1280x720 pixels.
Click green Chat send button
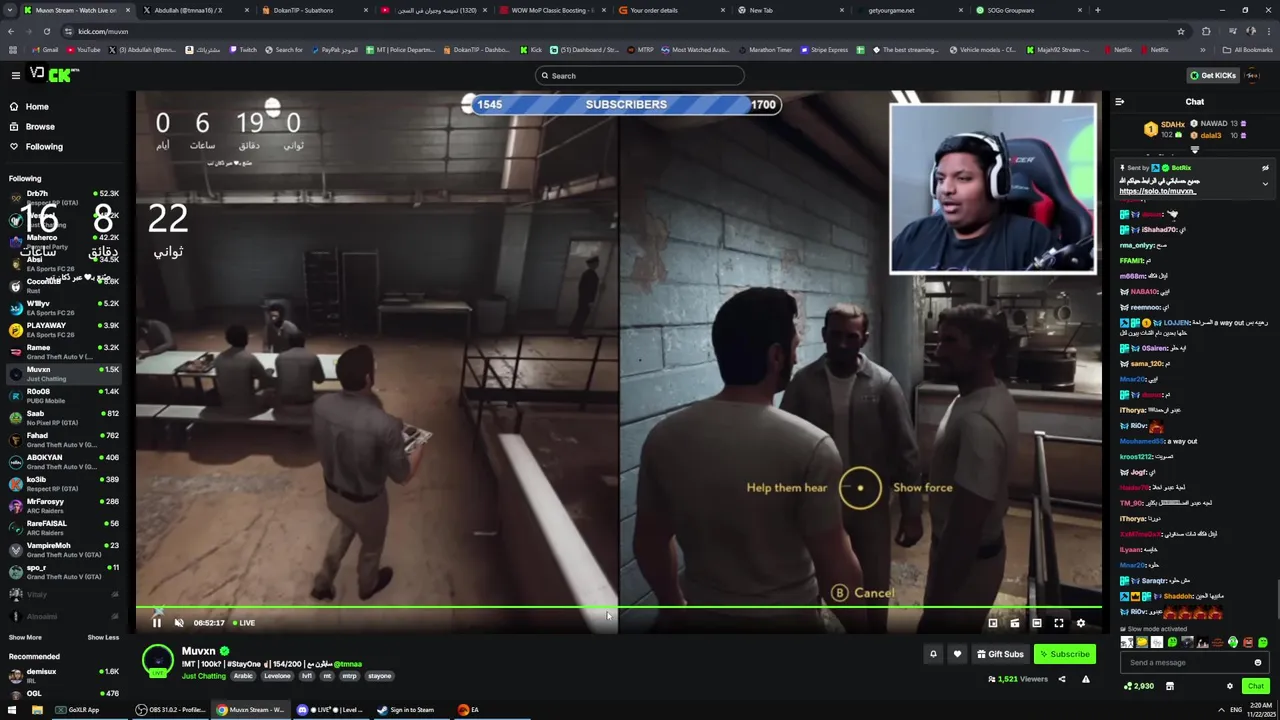(1256, 686)
